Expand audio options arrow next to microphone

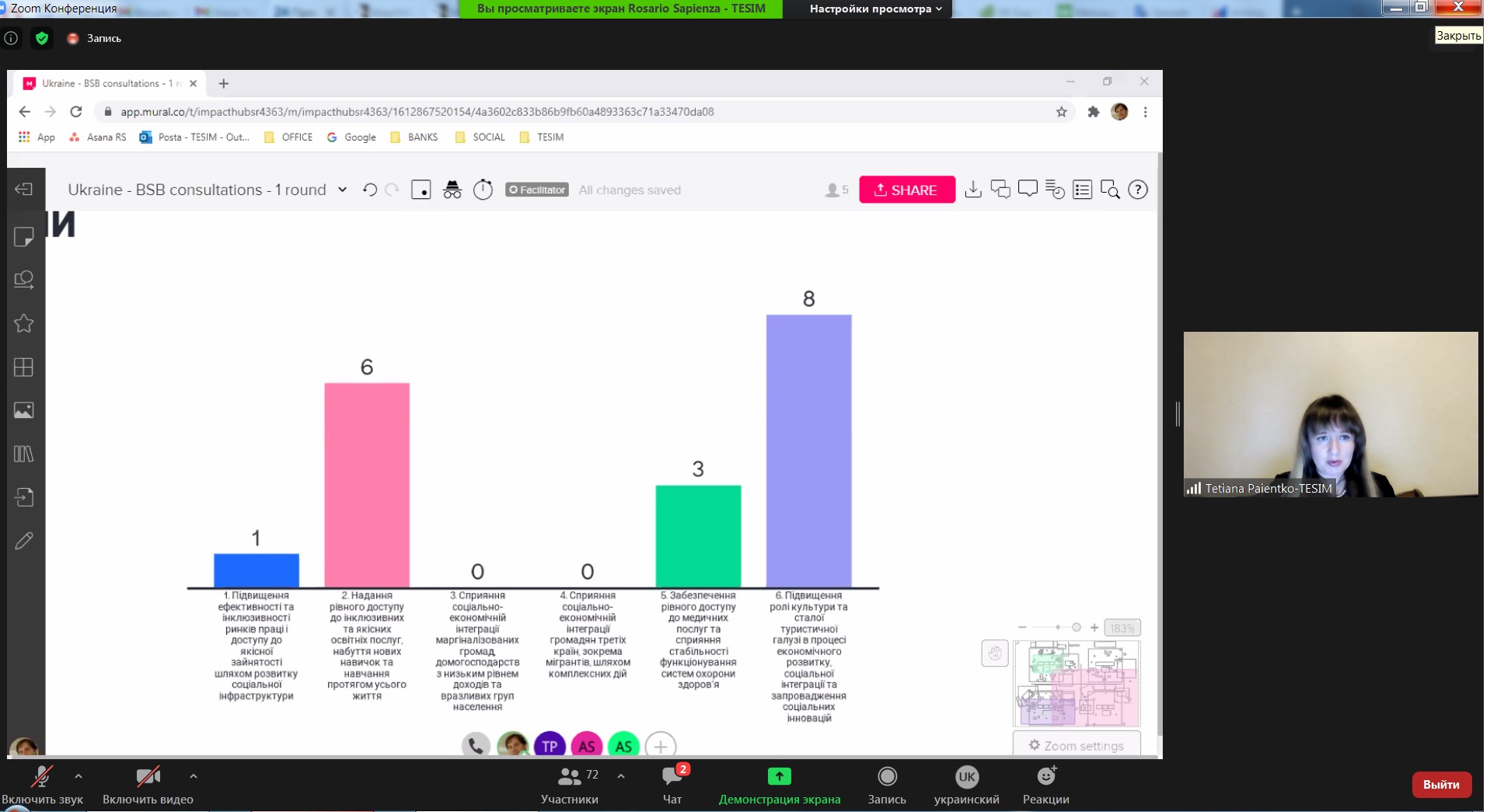[79, 775]
